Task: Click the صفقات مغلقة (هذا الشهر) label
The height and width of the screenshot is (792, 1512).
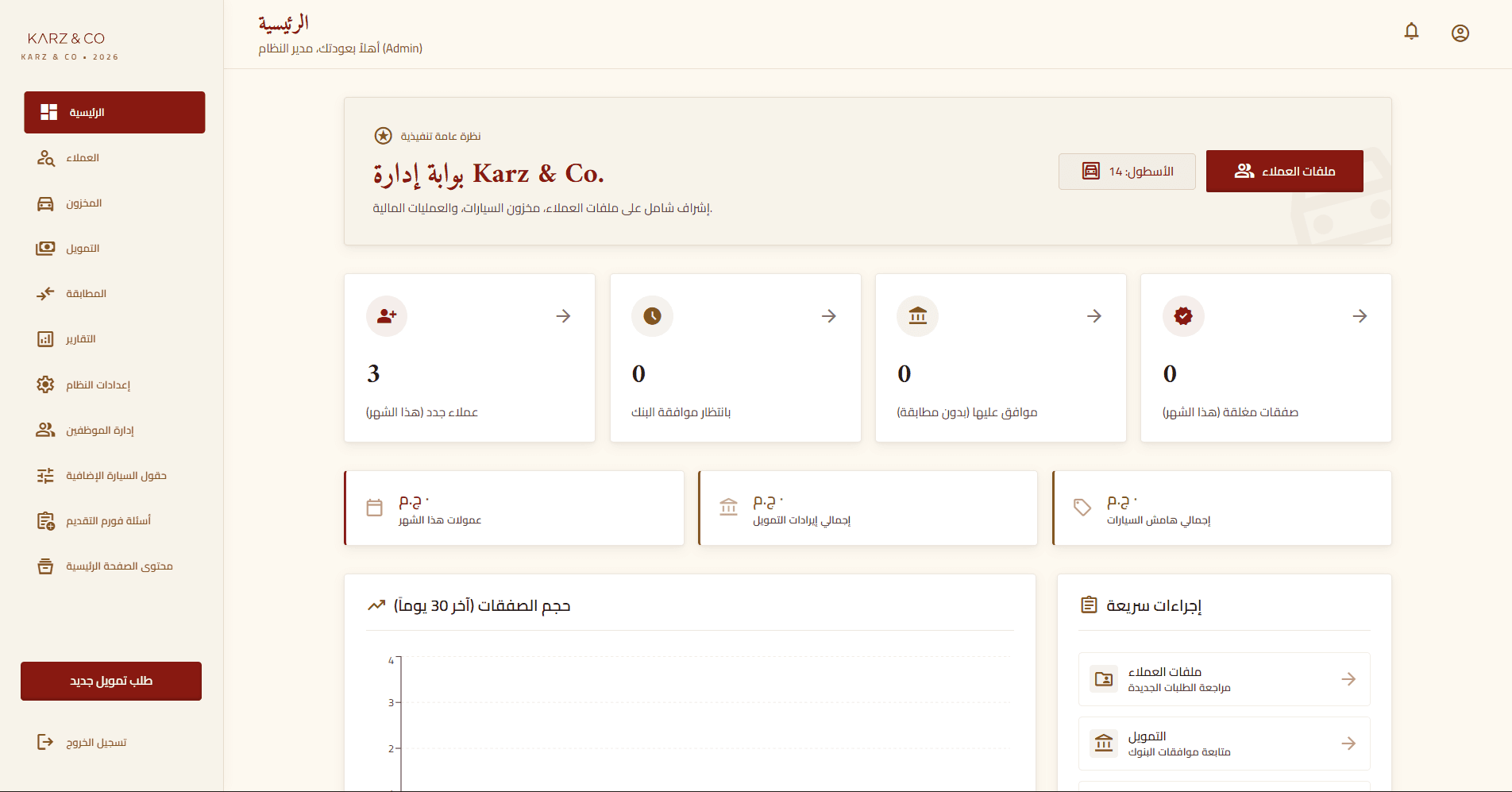Action: [1230, 412]
